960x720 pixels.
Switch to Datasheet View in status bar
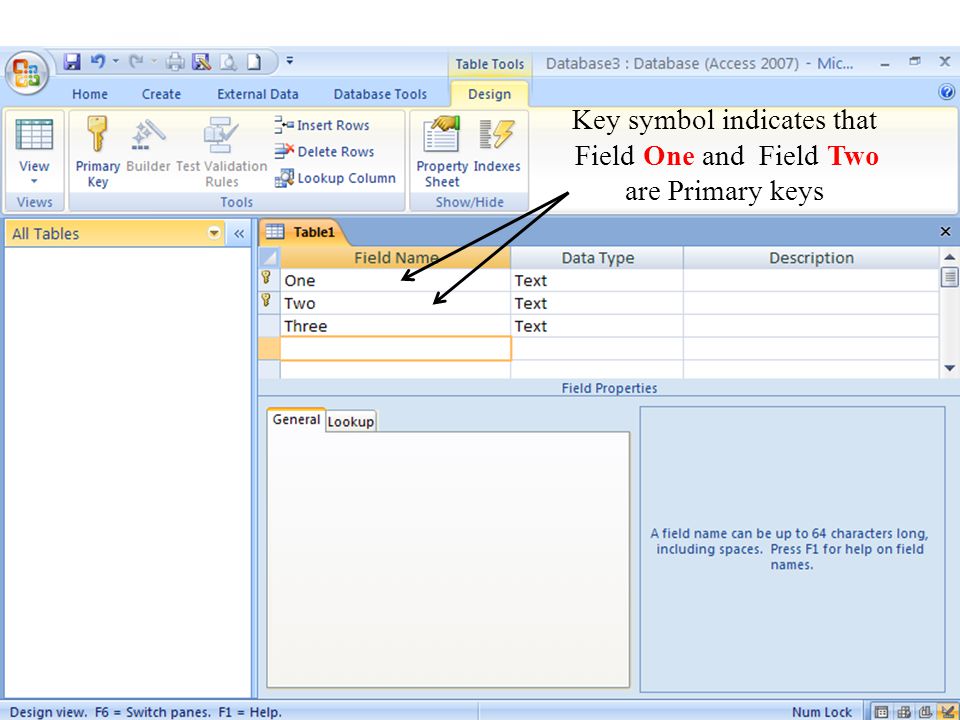click(881, 712)
